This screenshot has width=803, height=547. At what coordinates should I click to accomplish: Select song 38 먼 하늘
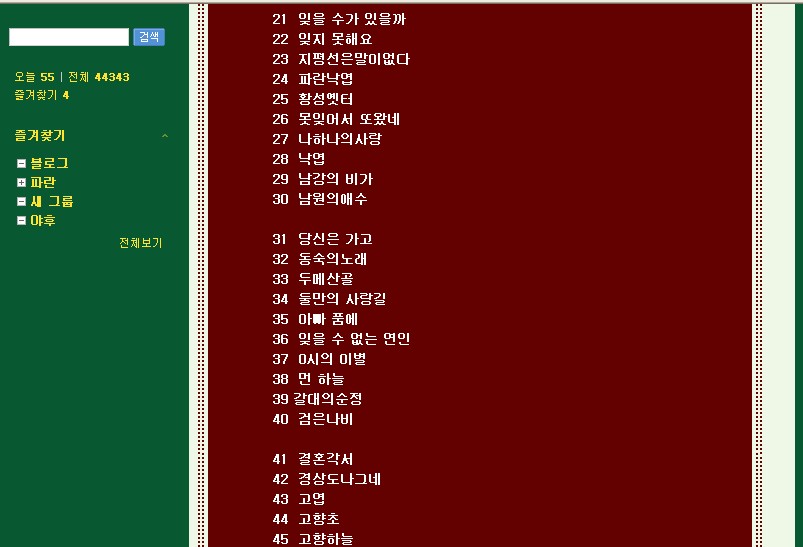coord(308,378)
